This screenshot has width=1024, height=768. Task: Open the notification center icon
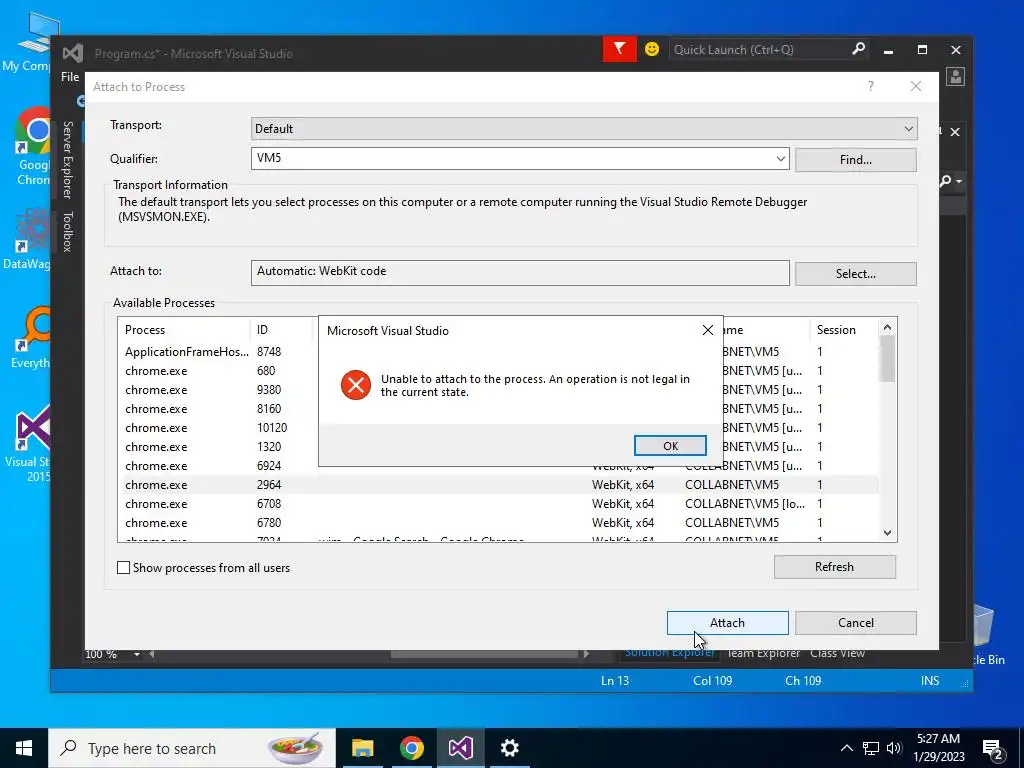[x=993, y=749]
